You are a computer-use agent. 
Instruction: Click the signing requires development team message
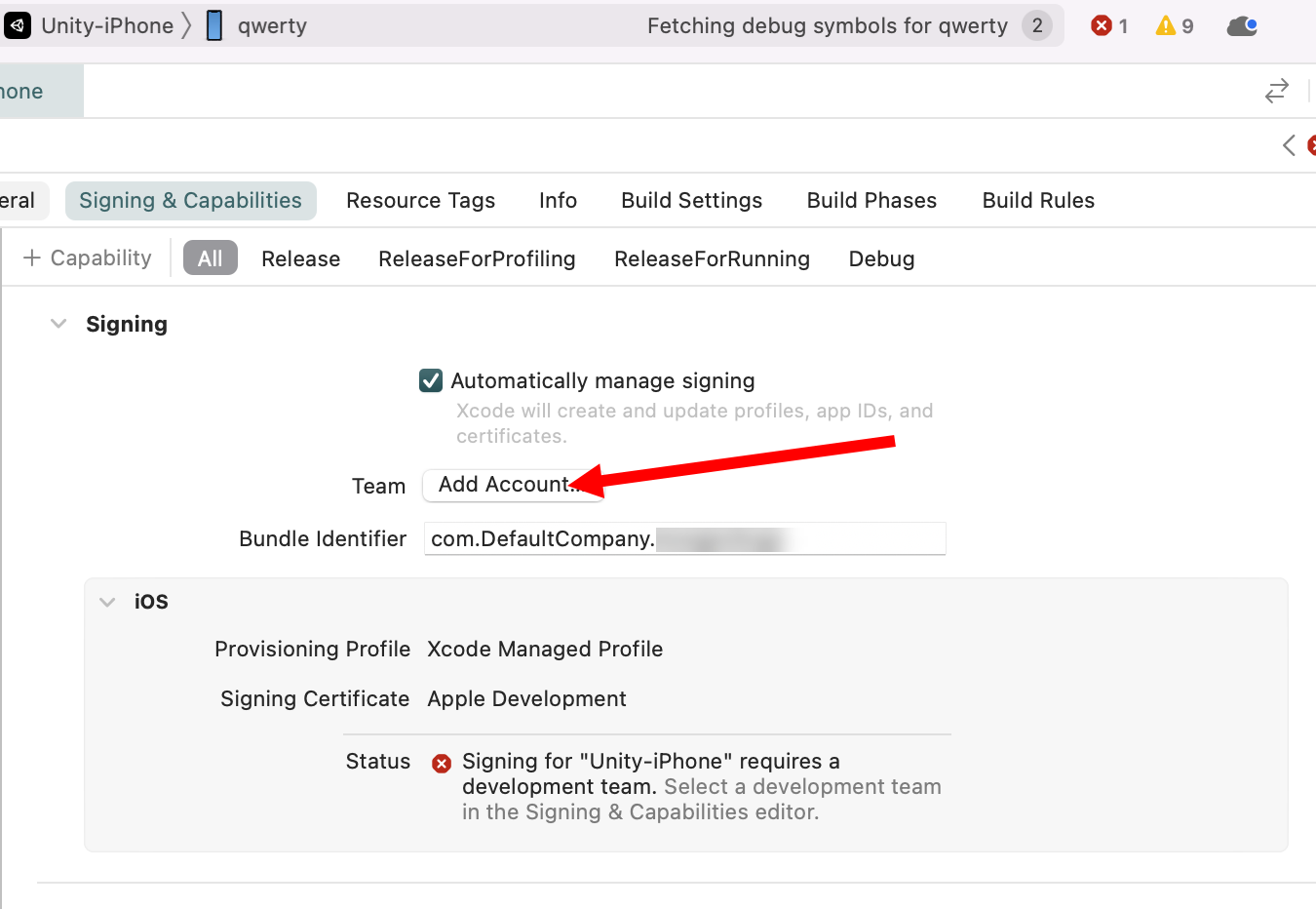coord(702,786)
